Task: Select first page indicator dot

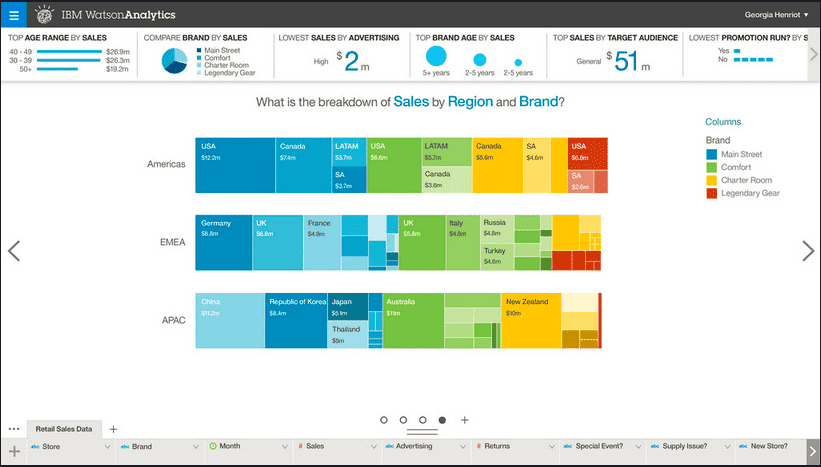Action: click(384, 420)
